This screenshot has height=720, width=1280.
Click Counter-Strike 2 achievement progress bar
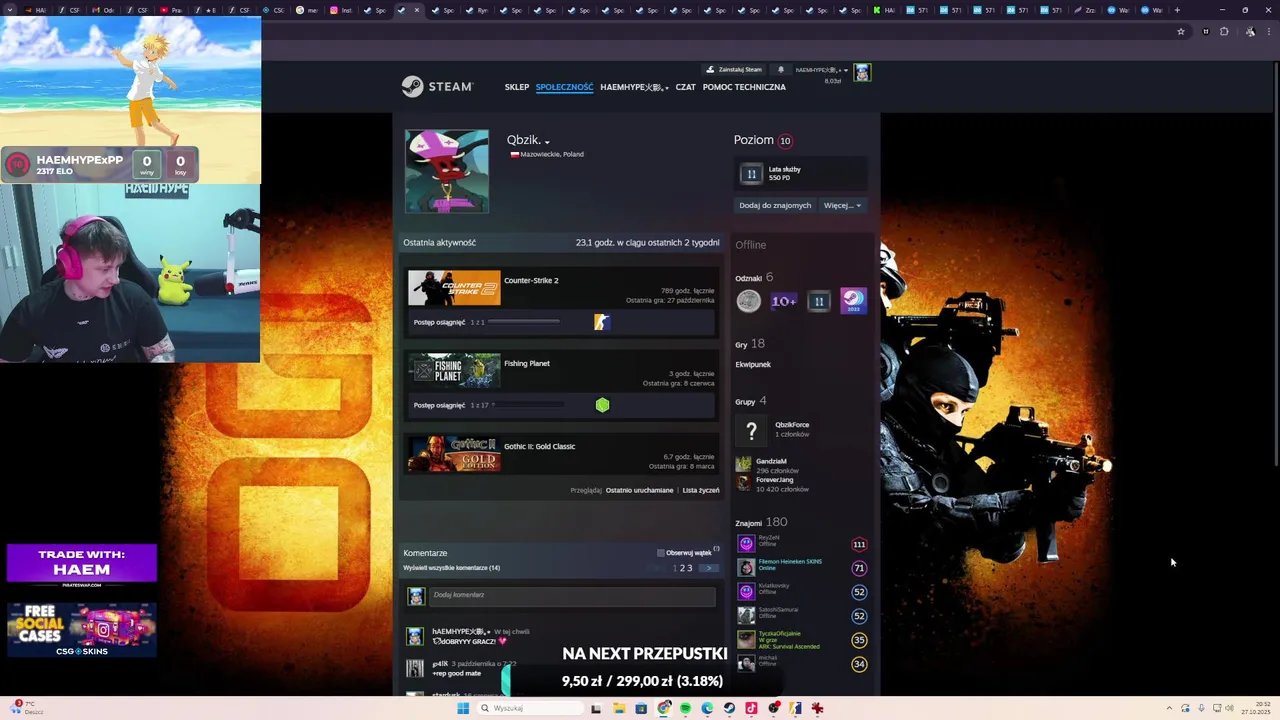524,322
